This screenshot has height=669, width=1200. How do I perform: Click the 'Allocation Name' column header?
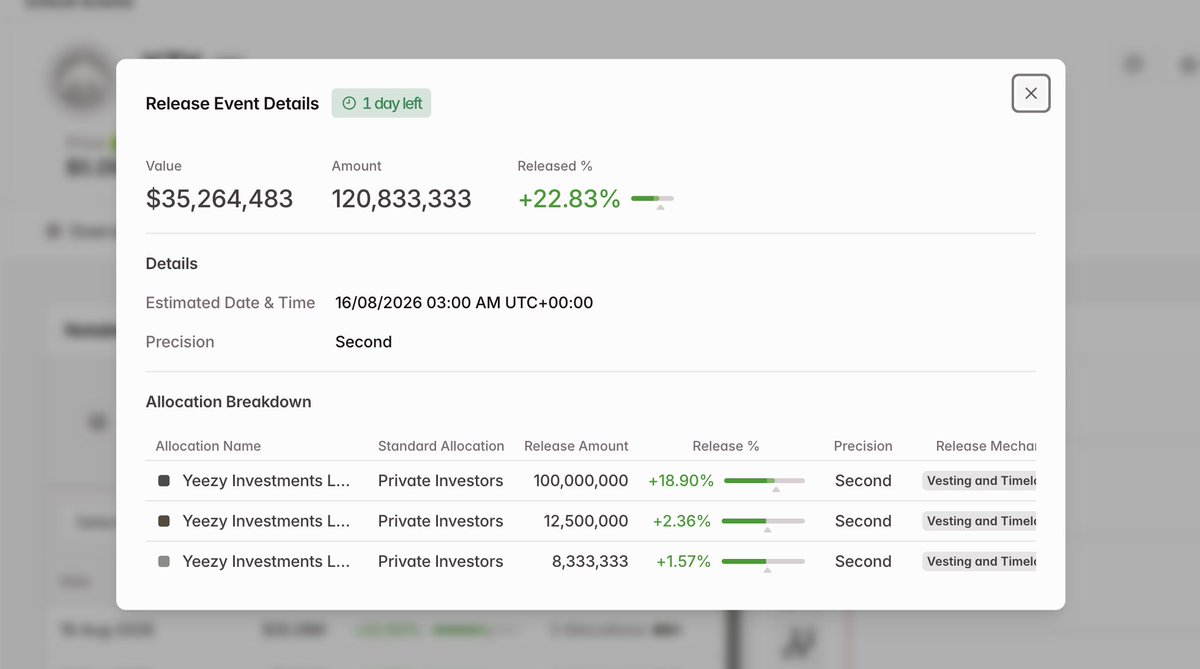[208, 446]
